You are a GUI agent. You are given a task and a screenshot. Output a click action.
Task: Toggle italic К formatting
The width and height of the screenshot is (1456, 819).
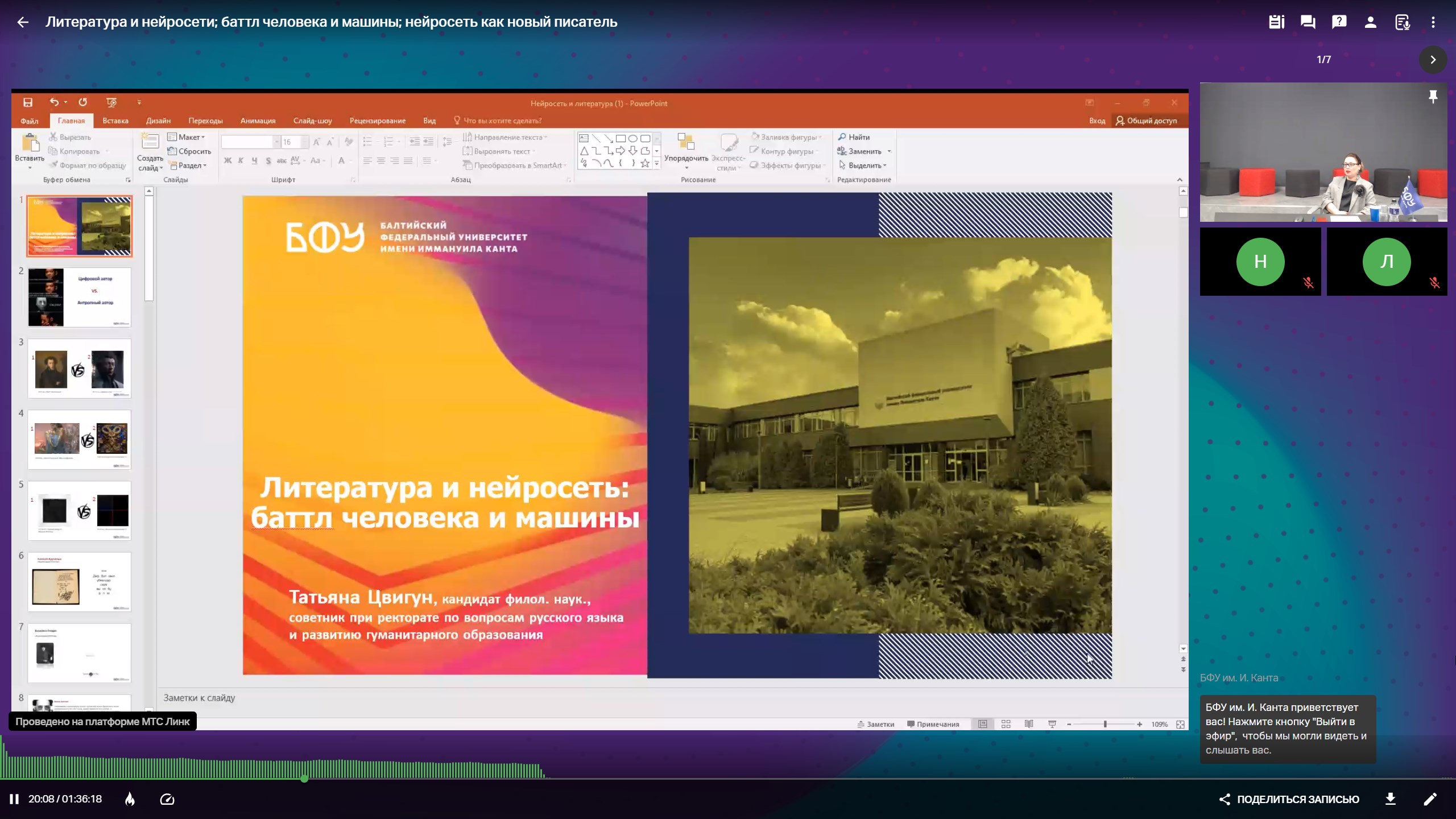coord(241,161)
